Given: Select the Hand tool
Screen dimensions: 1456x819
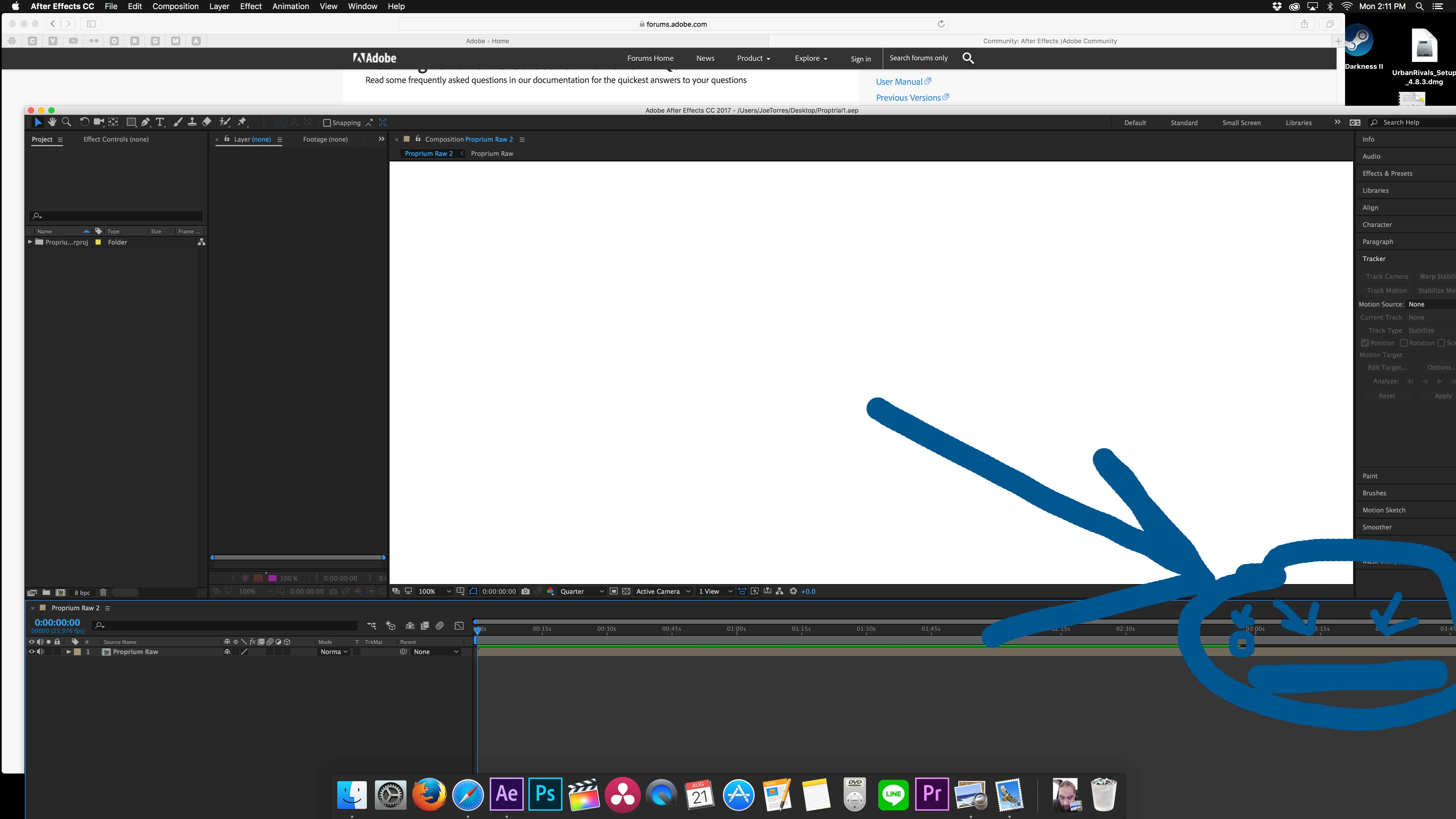Looking at the screenshot, I should click(x=52, y=122).
